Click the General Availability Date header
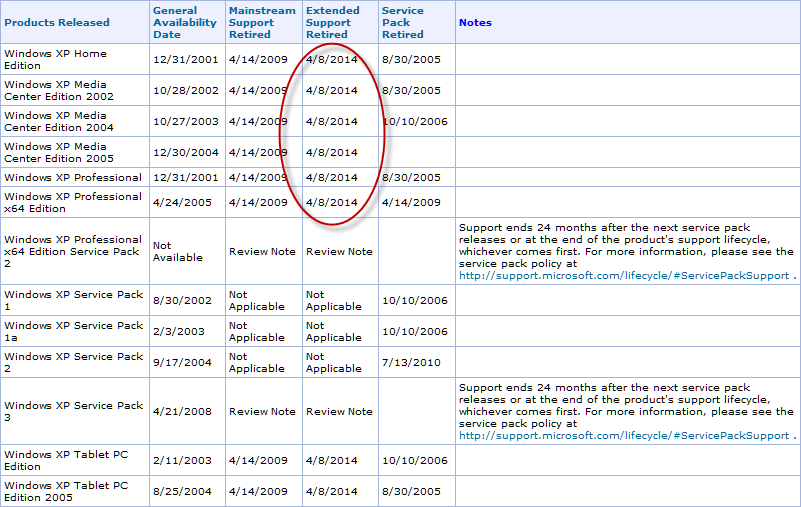Image resolution: width=801 pixels, height=507 pixels. [x=185, y=22]
